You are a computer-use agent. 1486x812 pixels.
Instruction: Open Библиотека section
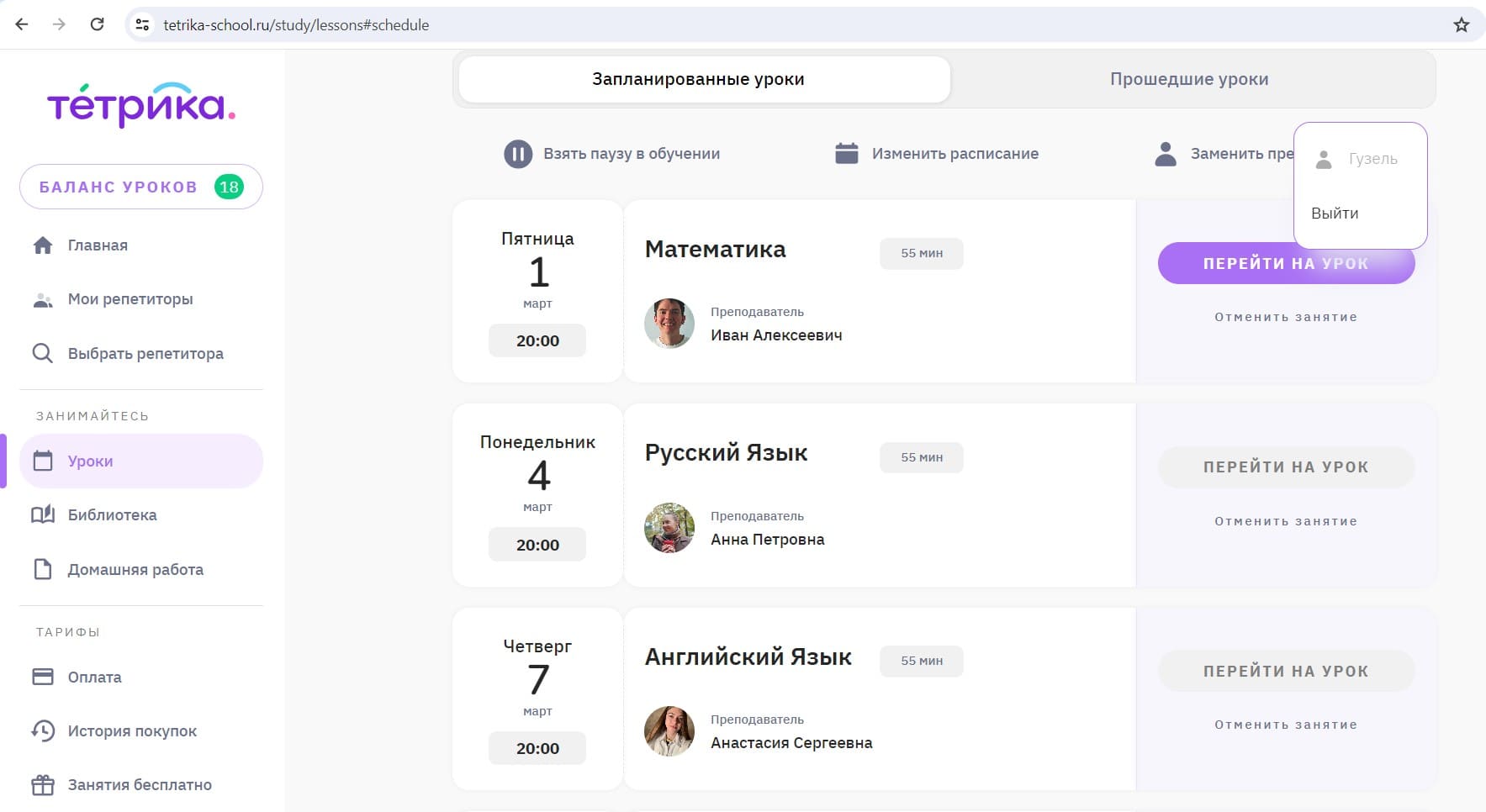(x=112, y=515)
